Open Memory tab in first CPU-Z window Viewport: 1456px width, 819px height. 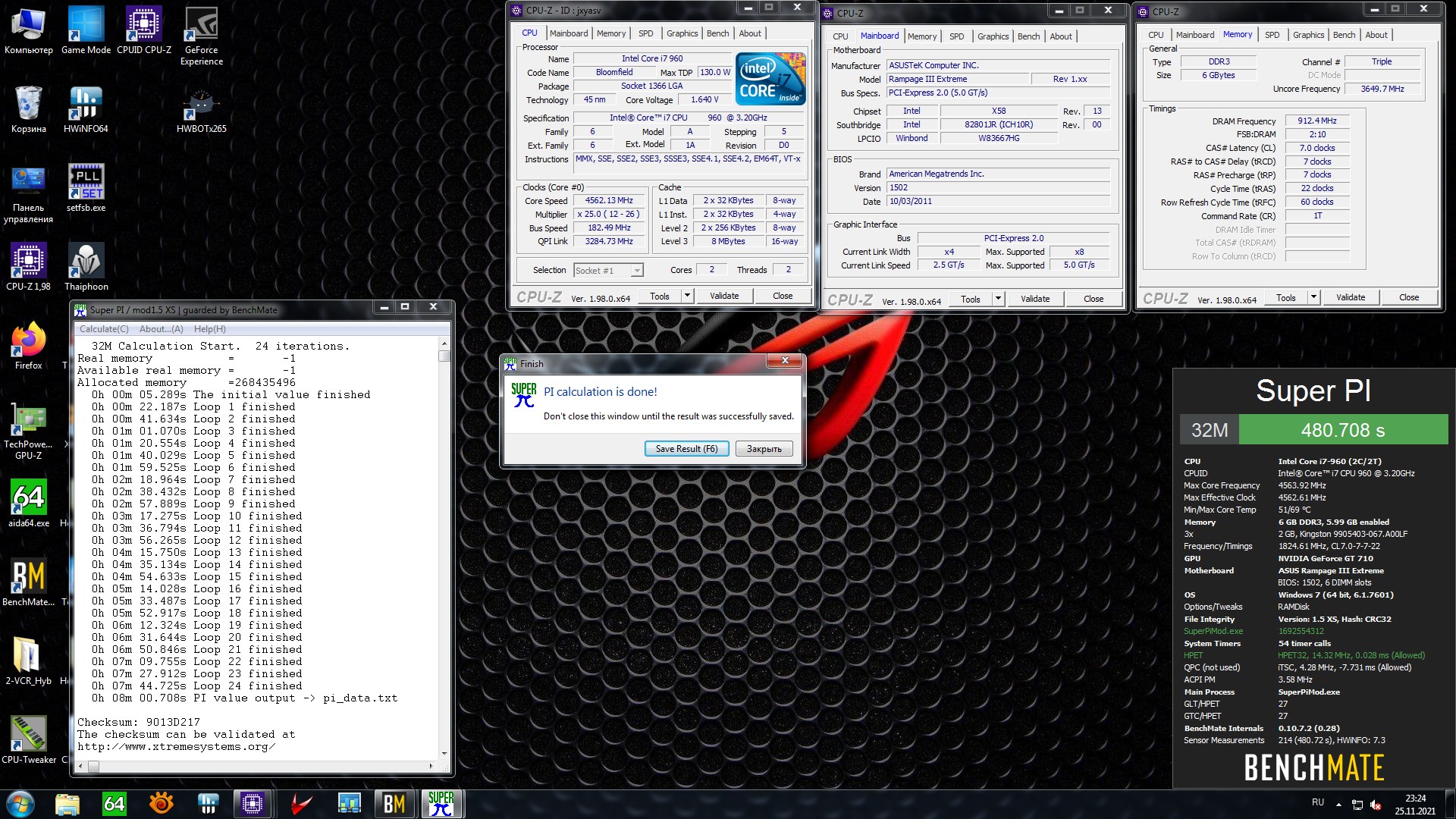(611, 33)
